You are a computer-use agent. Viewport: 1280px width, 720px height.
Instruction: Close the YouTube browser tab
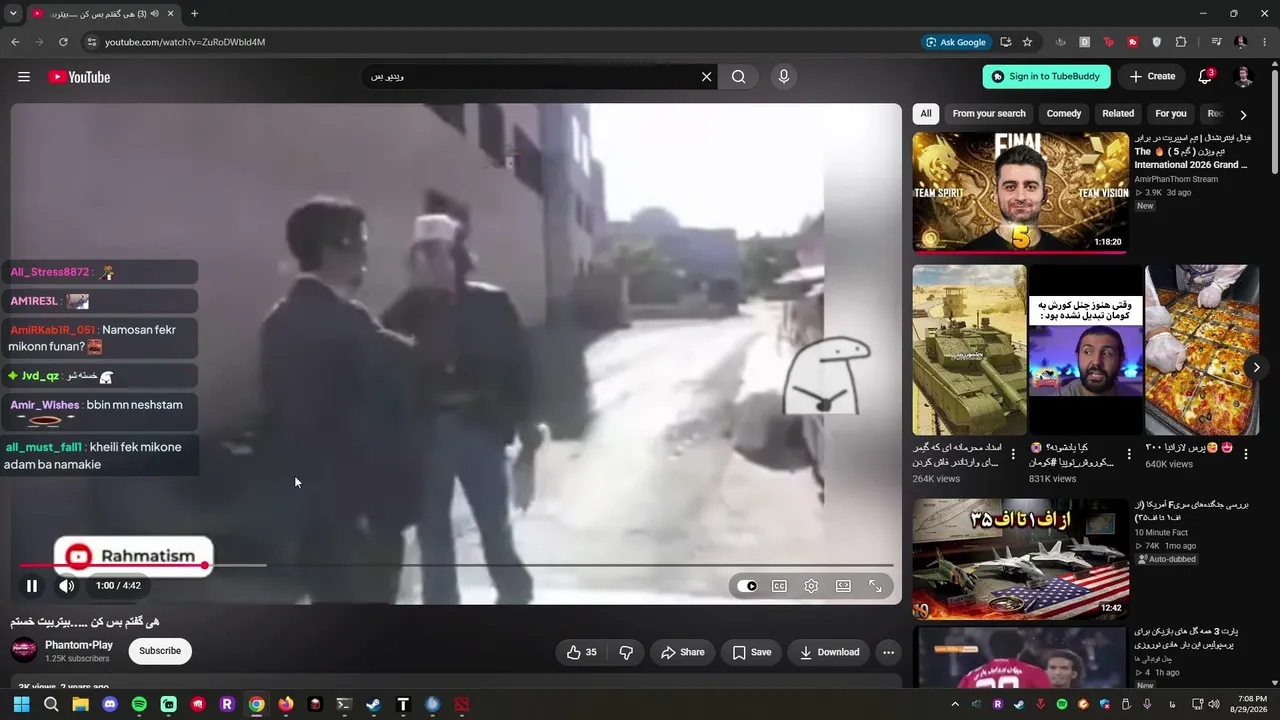(171, 14)
